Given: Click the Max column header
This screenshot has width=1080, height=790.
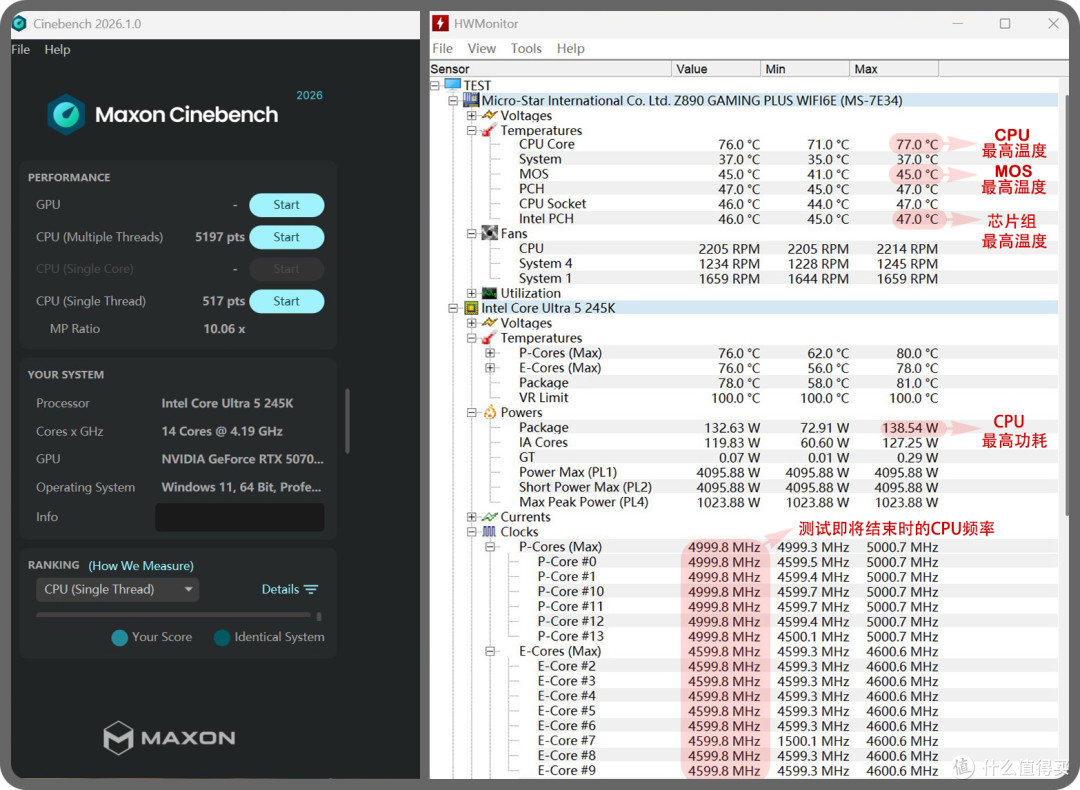Looking at the screenshot, I should click(894, 69).
